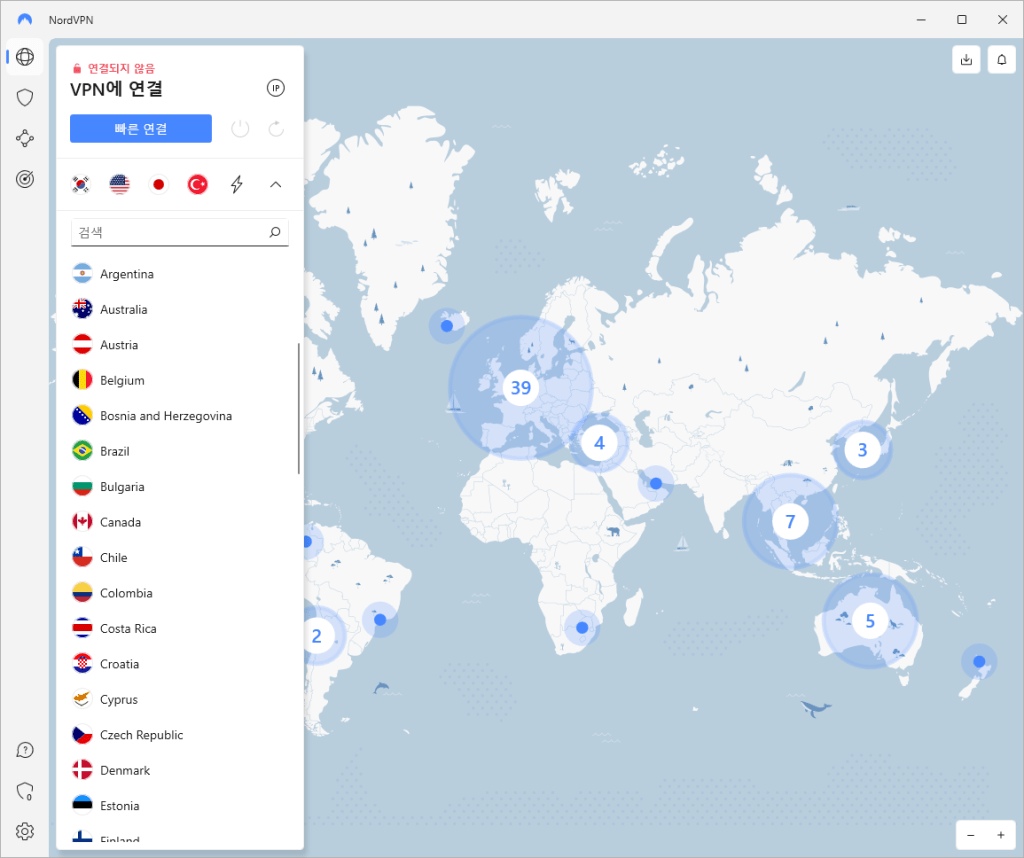
Task: Open the downloads icon near the bell
Action: [965, 59]
